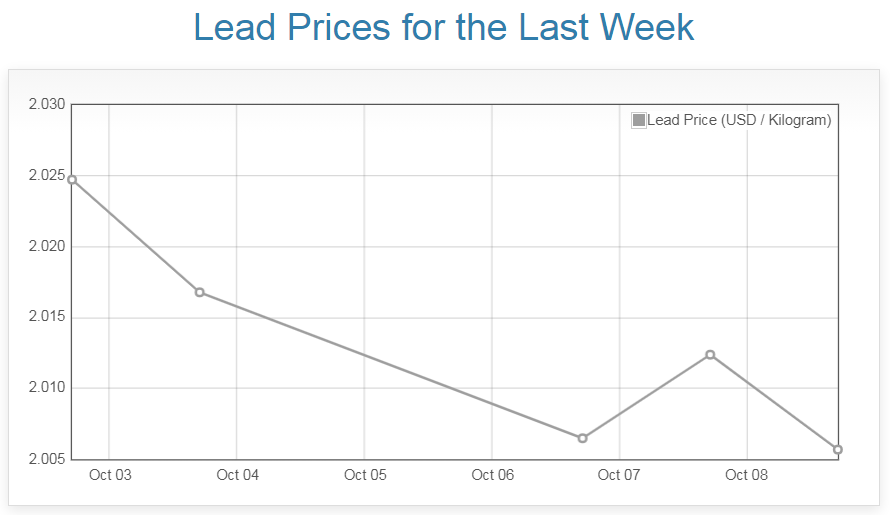
Task: Click the Oct 08 x-axis label
Action: (x=747, y=475)
